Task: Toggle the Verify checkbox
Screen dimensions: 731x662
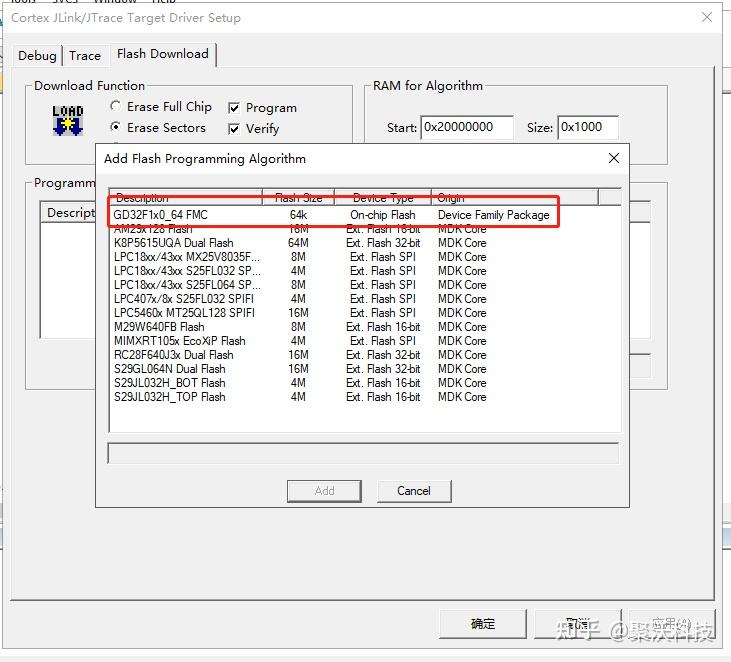Action: tap(234, 129)
